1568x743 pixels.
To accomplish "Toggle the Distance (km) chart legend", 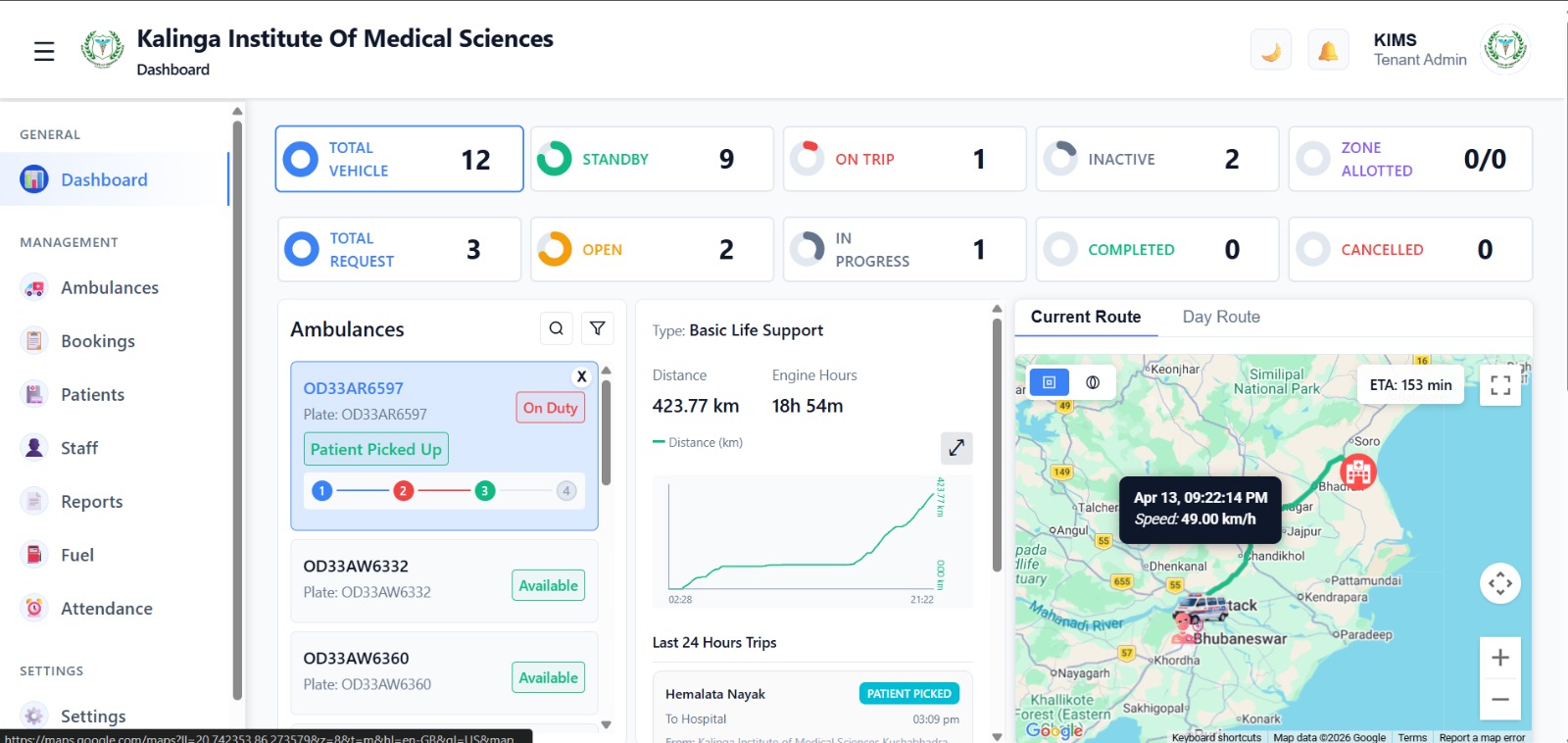I will coord(698,442).
